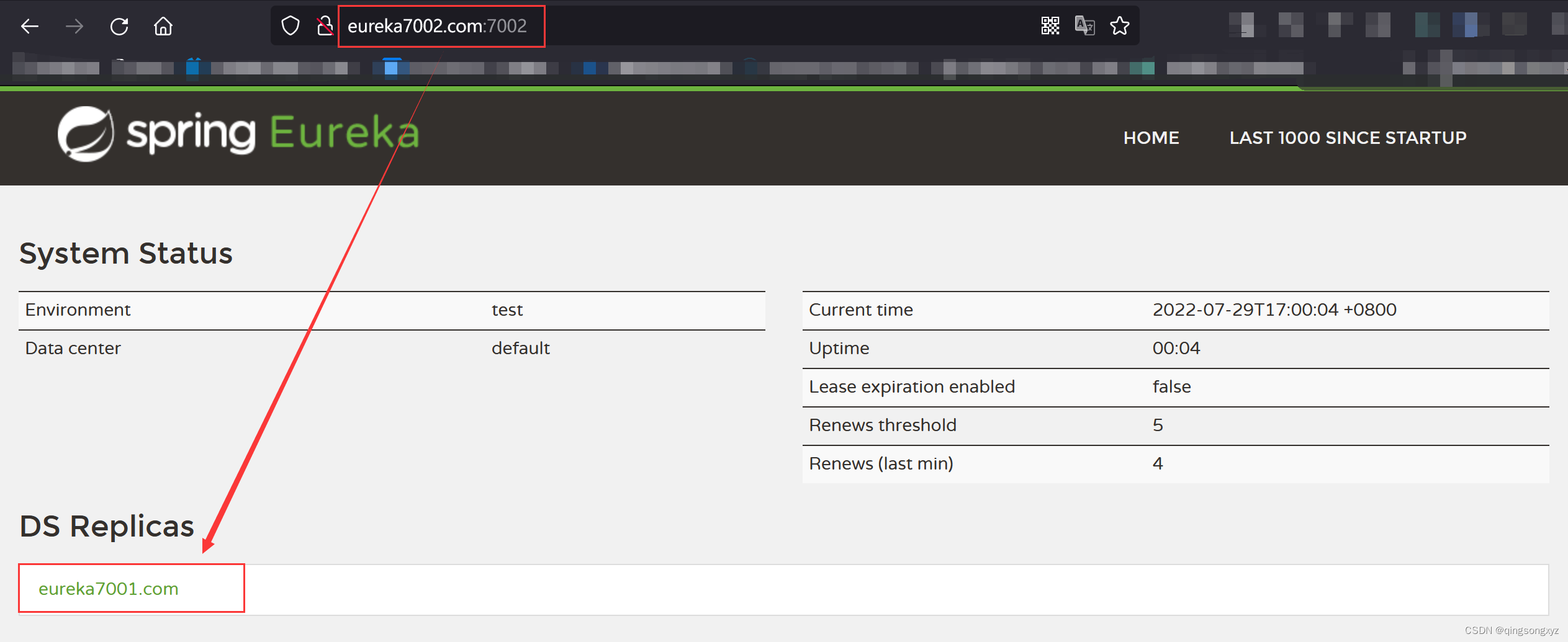This screenshot has height=642, width=1568.
Task: Select the 'Data center' label cell
Action: click(73, 348)
